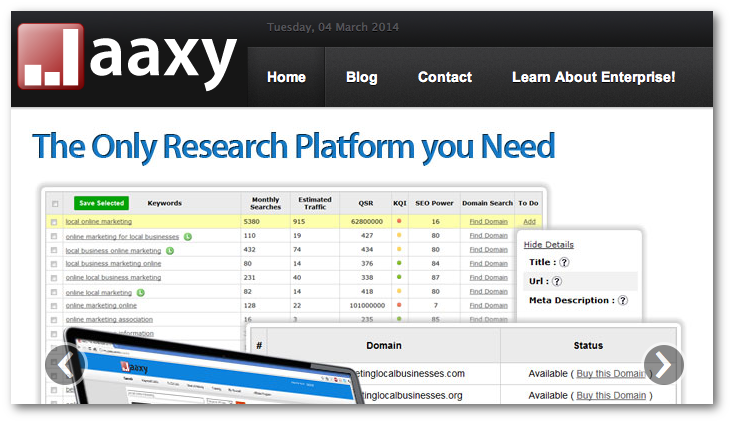Click the Url help question mark icon
This screenshot has height=423, width=732.
[x=557, y=282]
